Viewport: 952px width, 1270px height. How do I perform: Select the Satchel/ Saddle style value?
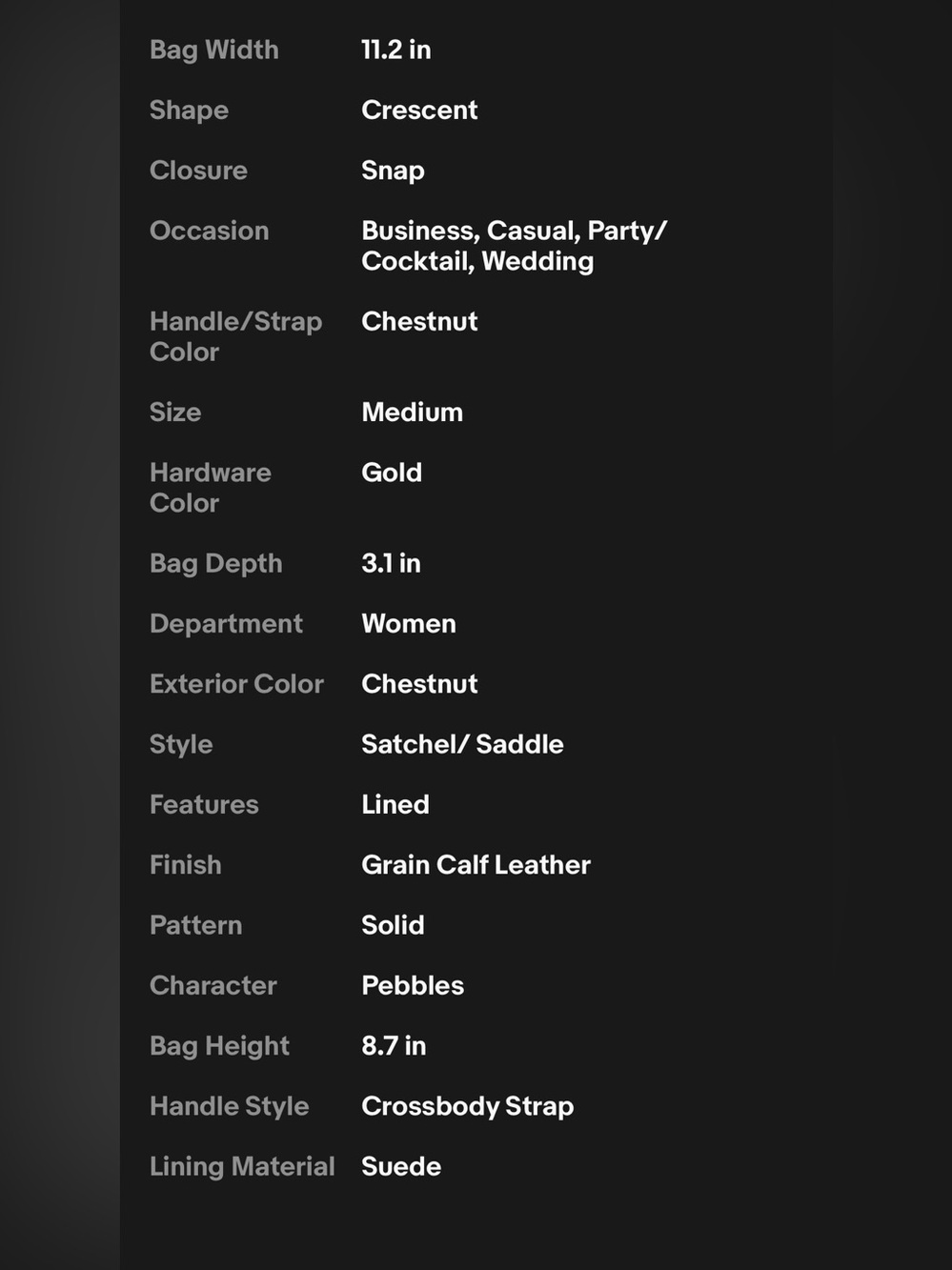pyautogui.click(x=462, y=744)
